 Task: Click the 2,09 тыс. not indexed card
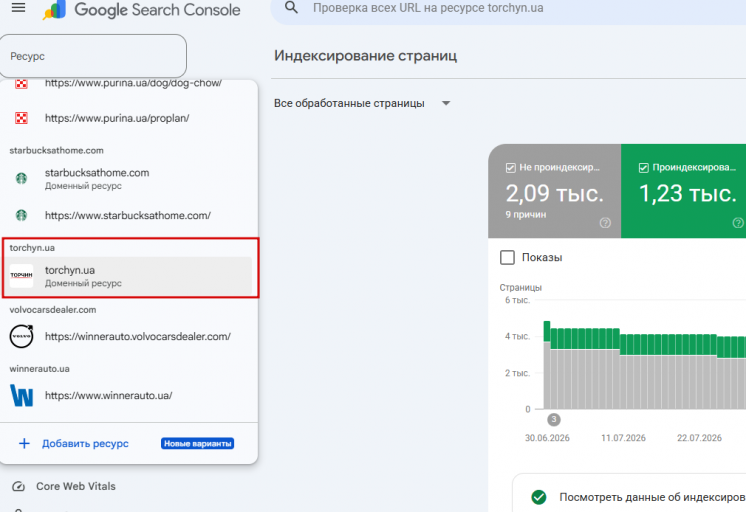point(555,191)
